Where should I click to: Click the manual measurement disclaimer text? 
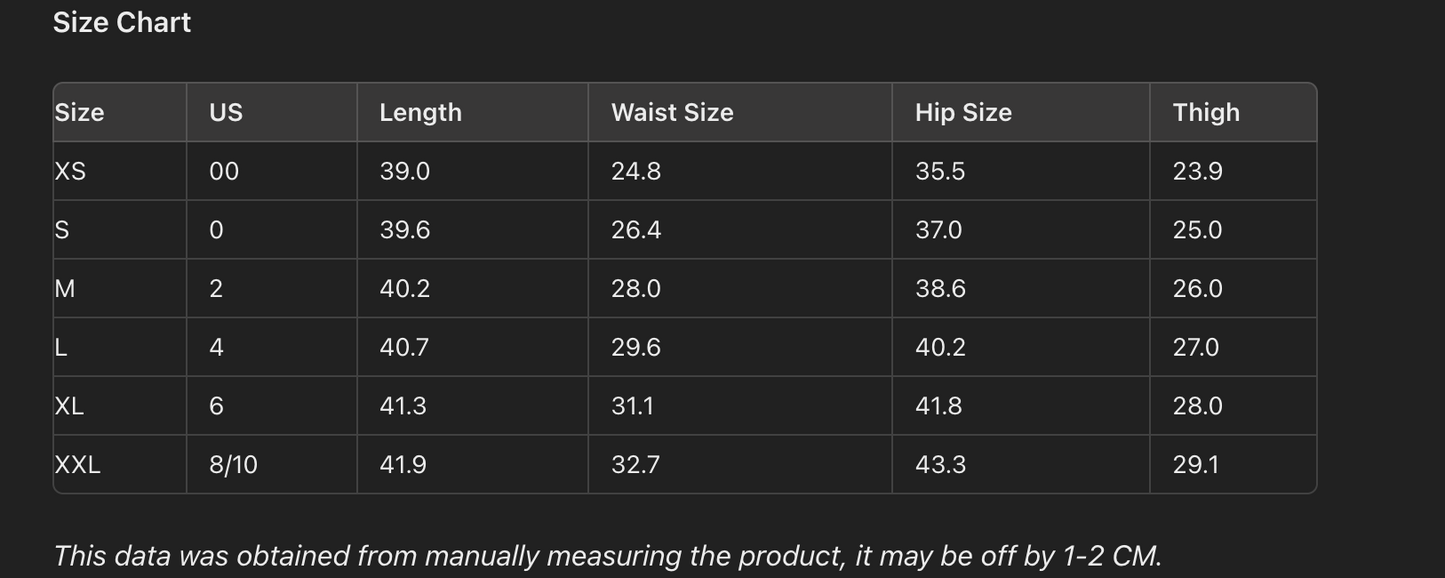click(x=607, y=556)
